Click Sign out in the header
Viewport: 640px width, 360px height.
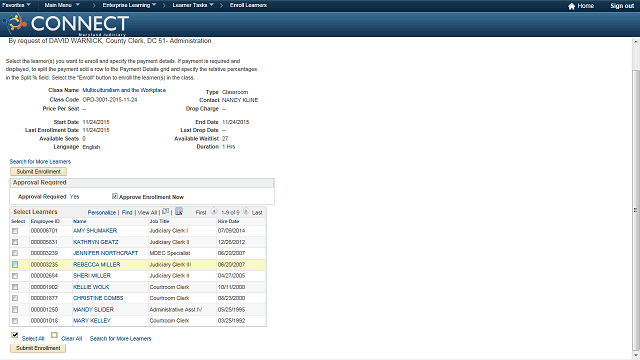[x=622, y=6]
